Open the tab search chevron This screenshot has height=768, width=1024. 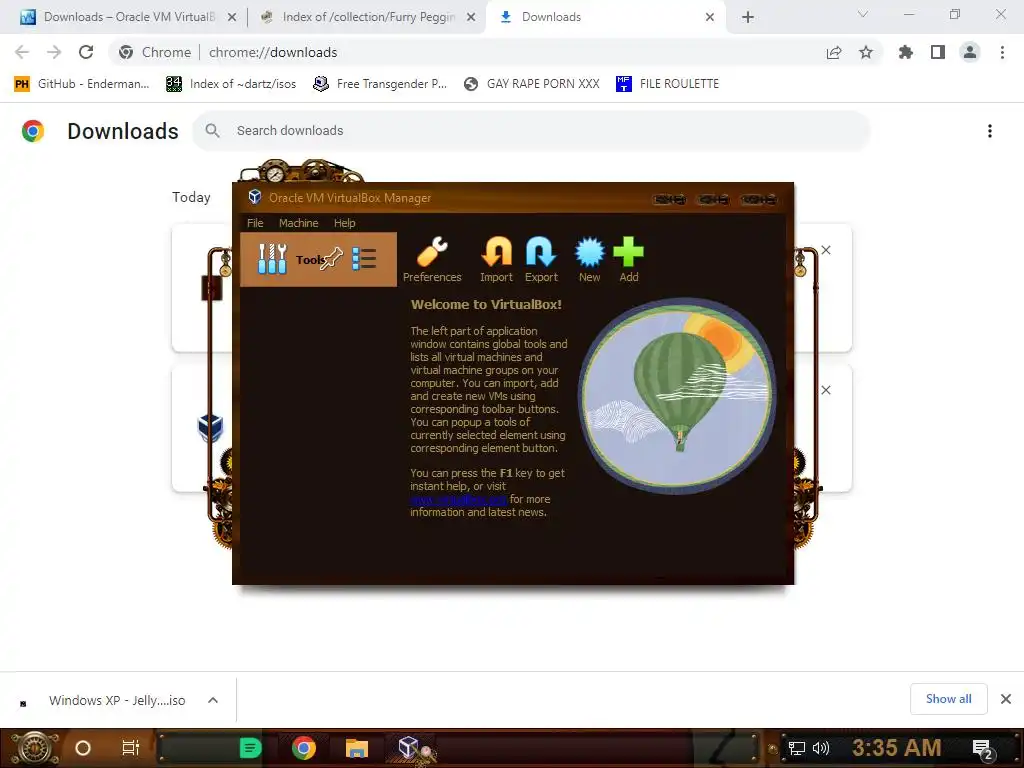click(863, 14)
